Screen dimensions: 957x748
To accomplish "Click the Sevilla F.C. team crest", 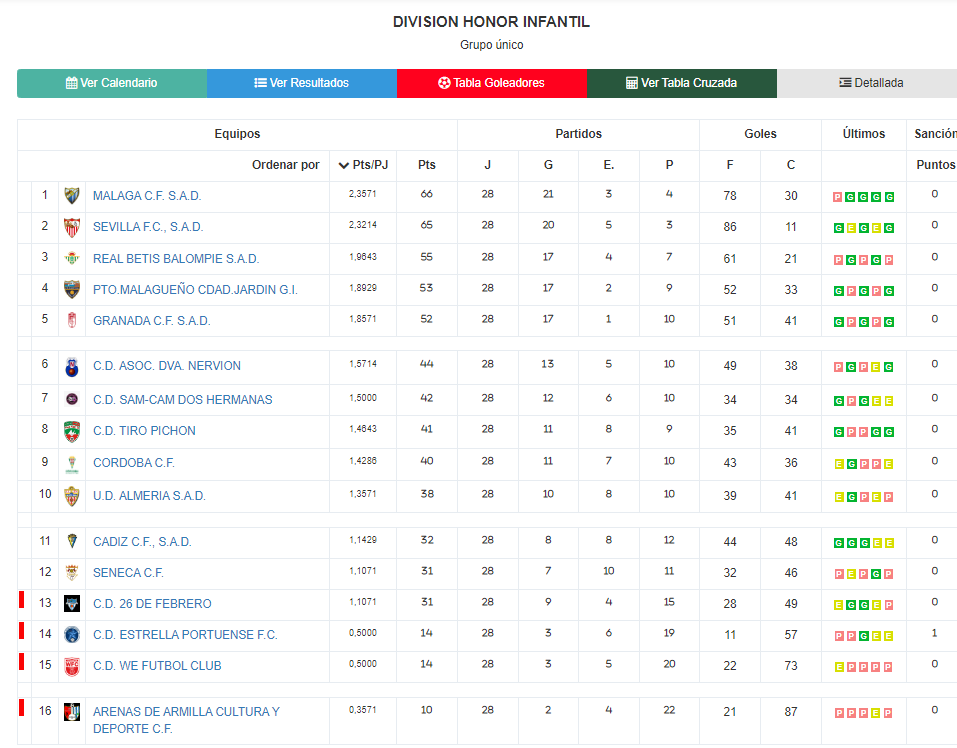I will [x=72, y=227].
